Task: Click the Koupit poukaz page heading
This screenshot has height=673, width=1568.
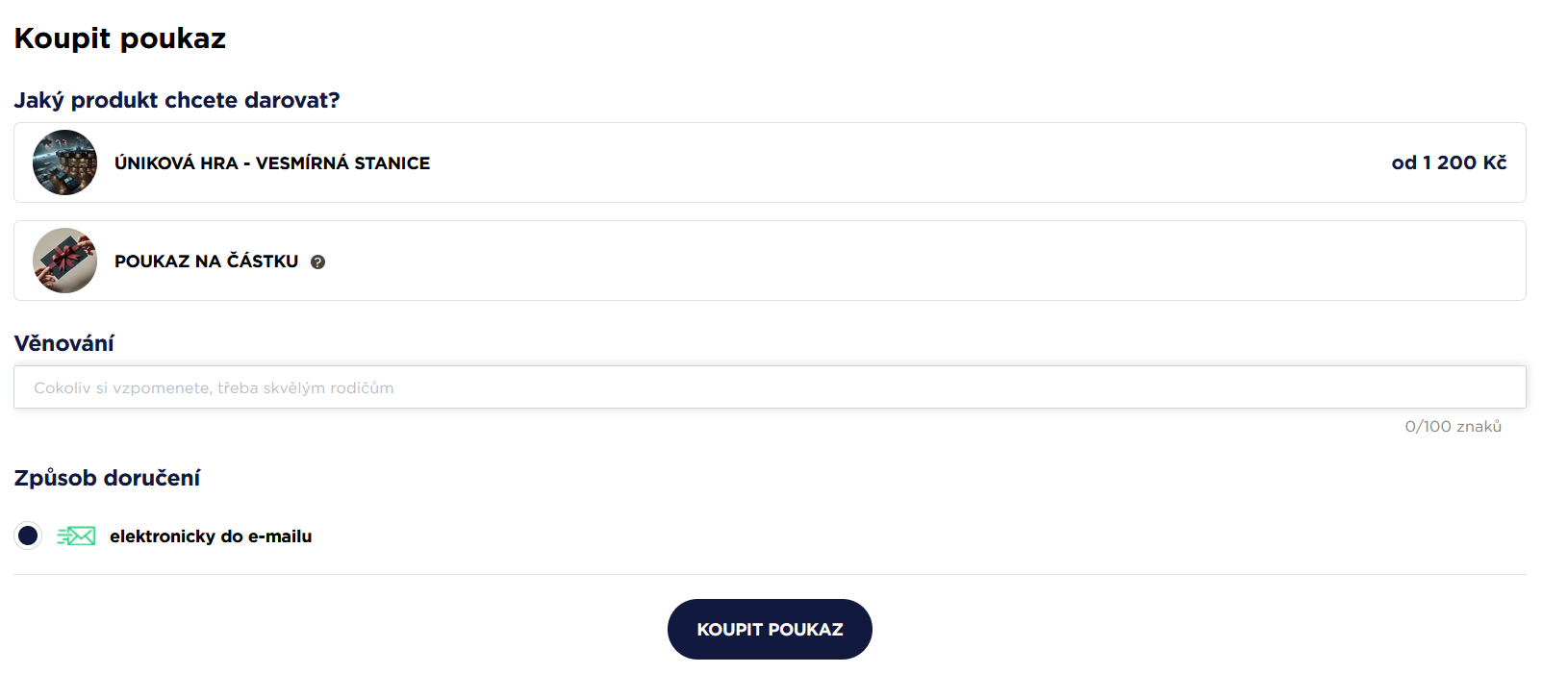Action: pyautogui.click(x=119, y=38)
